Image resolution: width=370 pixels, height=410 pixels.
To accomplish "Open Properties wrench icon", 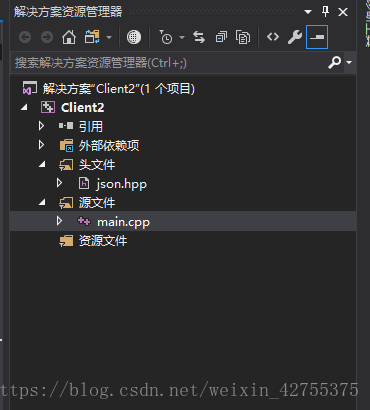I will coord(295,37).
